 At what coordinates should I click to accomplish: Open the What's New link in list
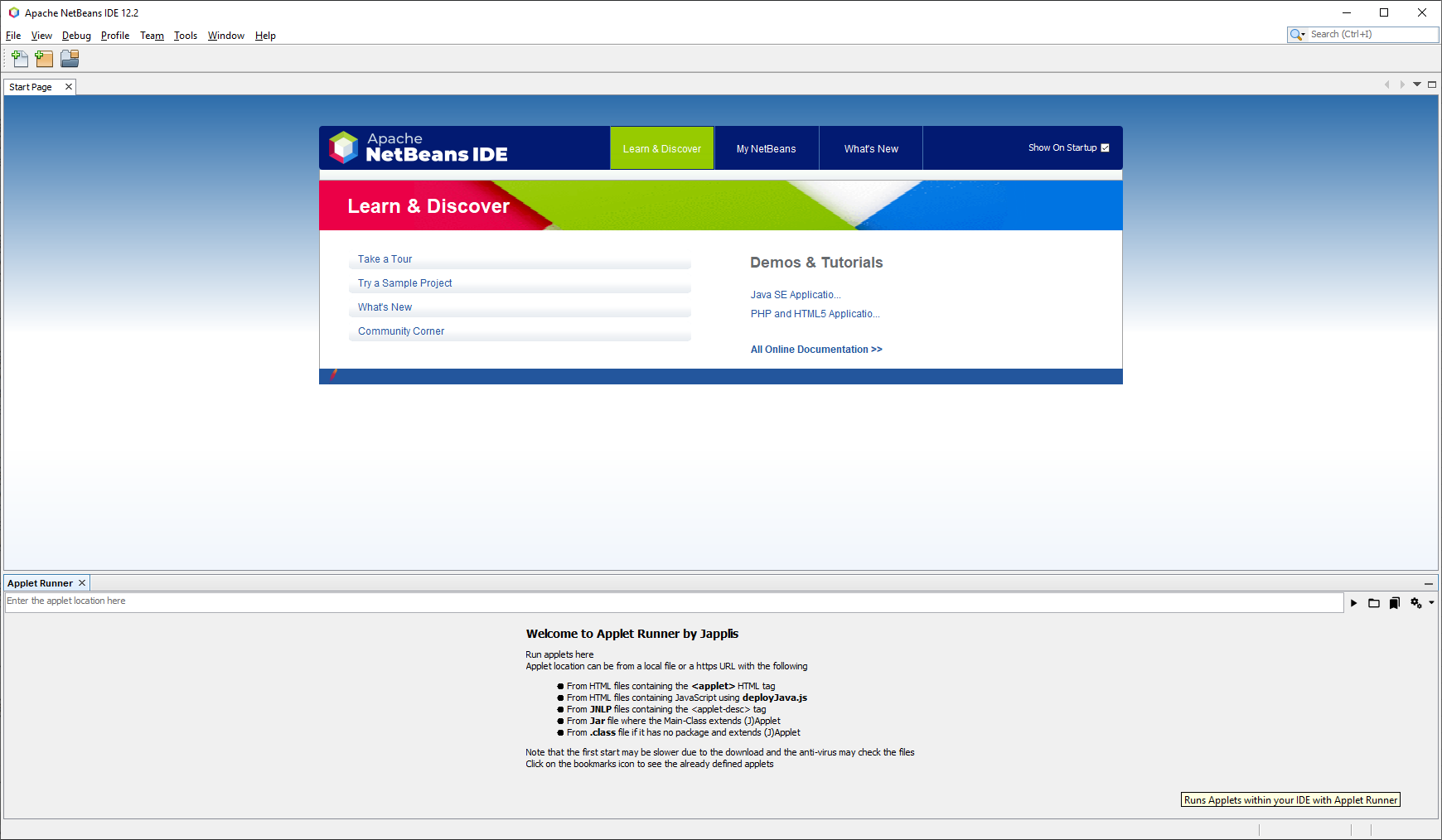tap(385, 307)
